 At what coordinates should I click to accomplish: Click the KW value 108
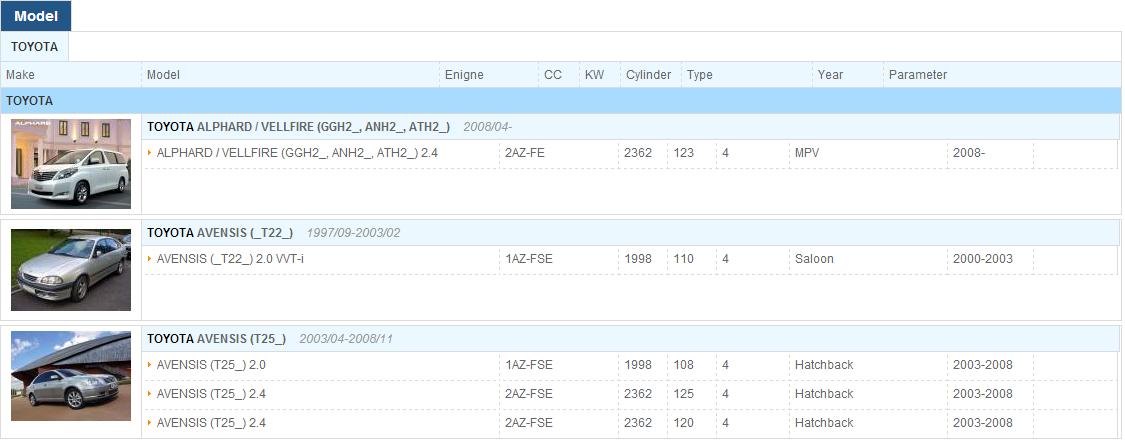click(684, 365)
